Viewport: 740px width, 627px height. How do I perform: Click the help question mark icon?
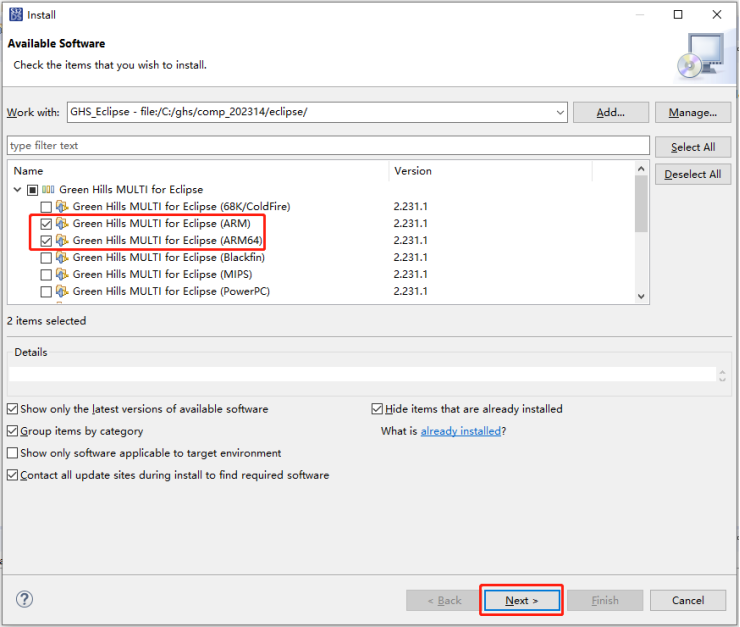25,599
